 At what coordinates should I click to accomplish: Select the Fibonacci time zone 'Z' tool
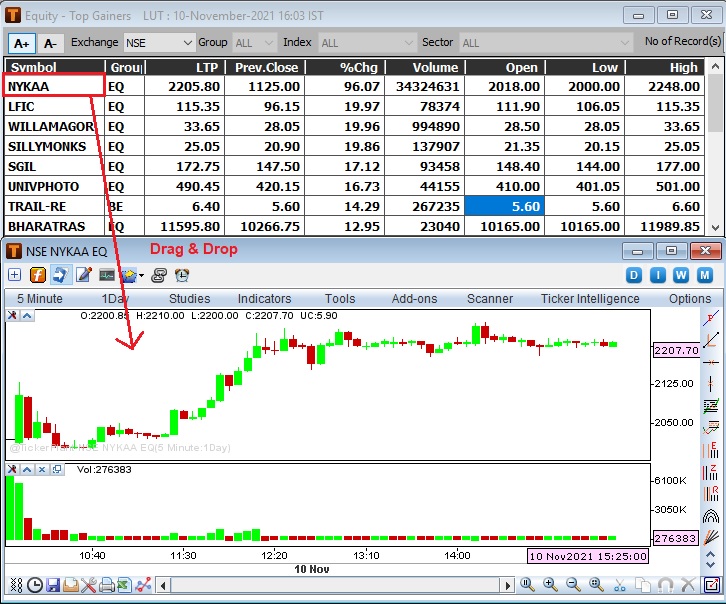tap(711, 472)
